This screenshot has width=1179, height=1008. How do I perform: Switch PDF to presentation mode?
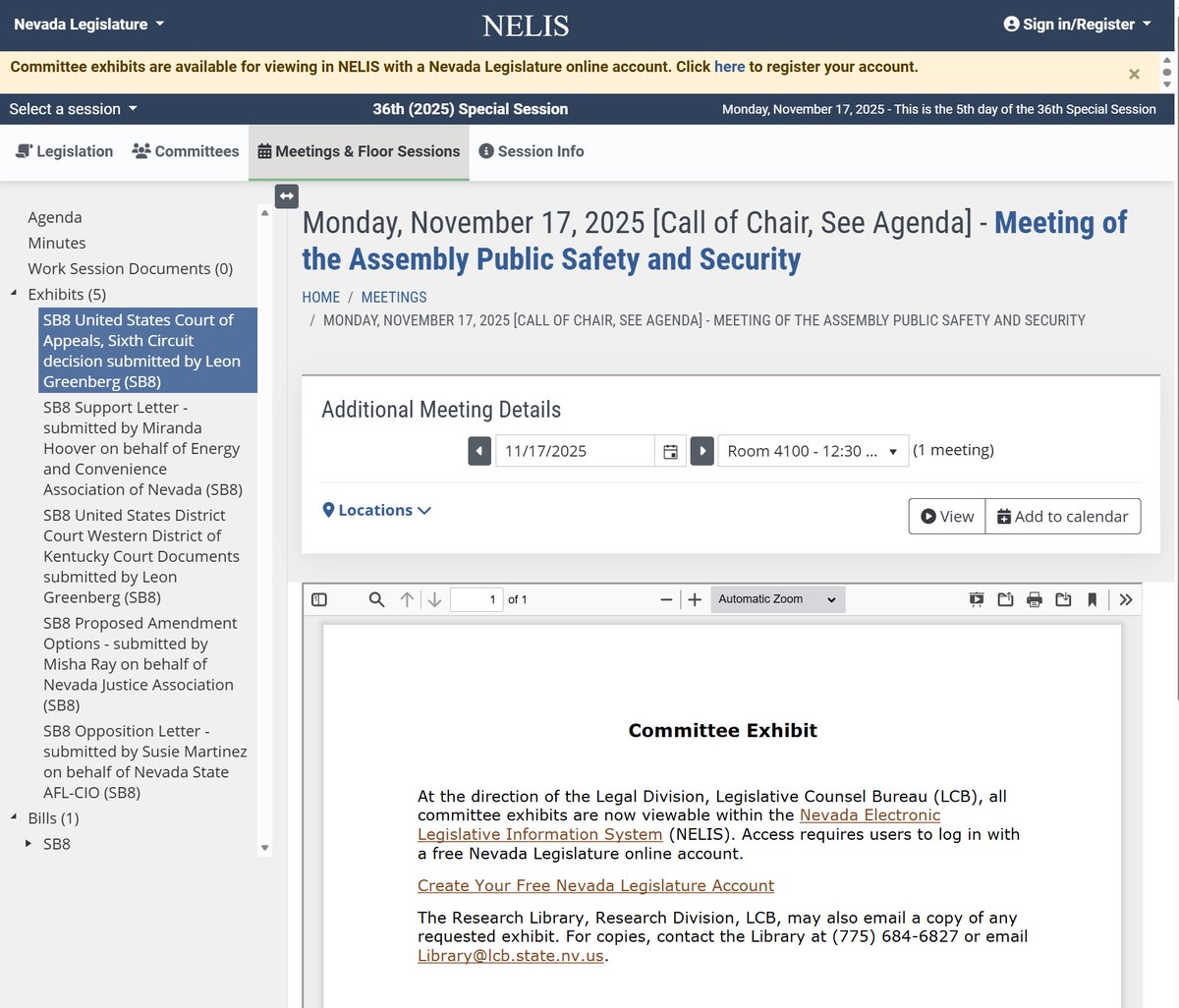977,599
